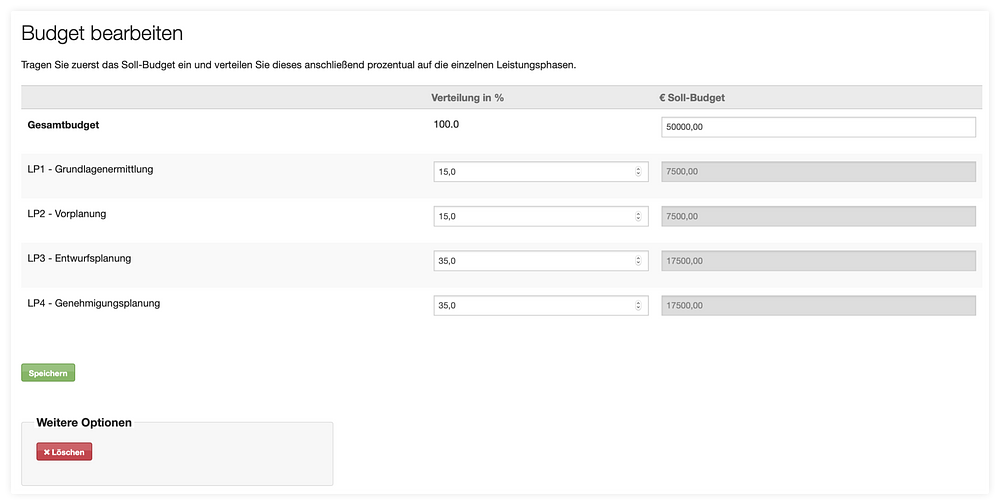Click the disabled LP1 budget field 7500,00
1000x504 pixels.
click(818, 172)
